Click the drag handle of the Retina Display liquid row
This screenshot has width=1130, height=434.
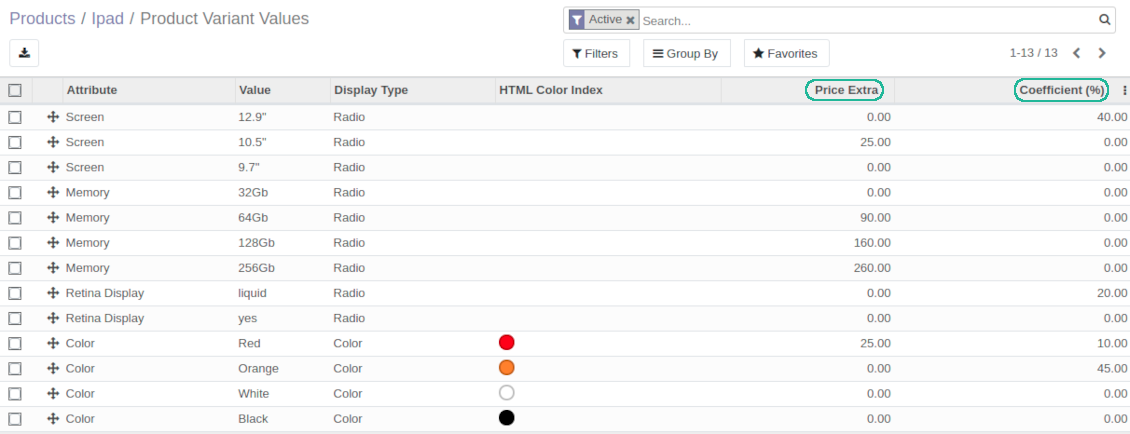(53, 293)
